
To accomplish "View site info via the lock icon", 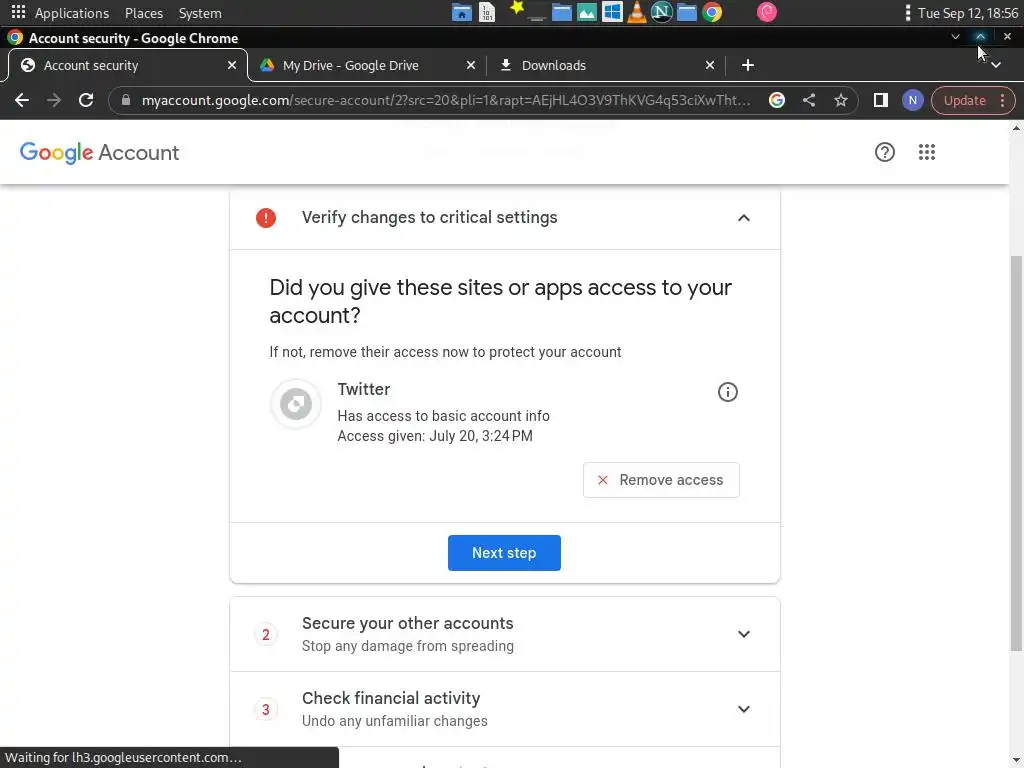I will [x=126, y=100].
